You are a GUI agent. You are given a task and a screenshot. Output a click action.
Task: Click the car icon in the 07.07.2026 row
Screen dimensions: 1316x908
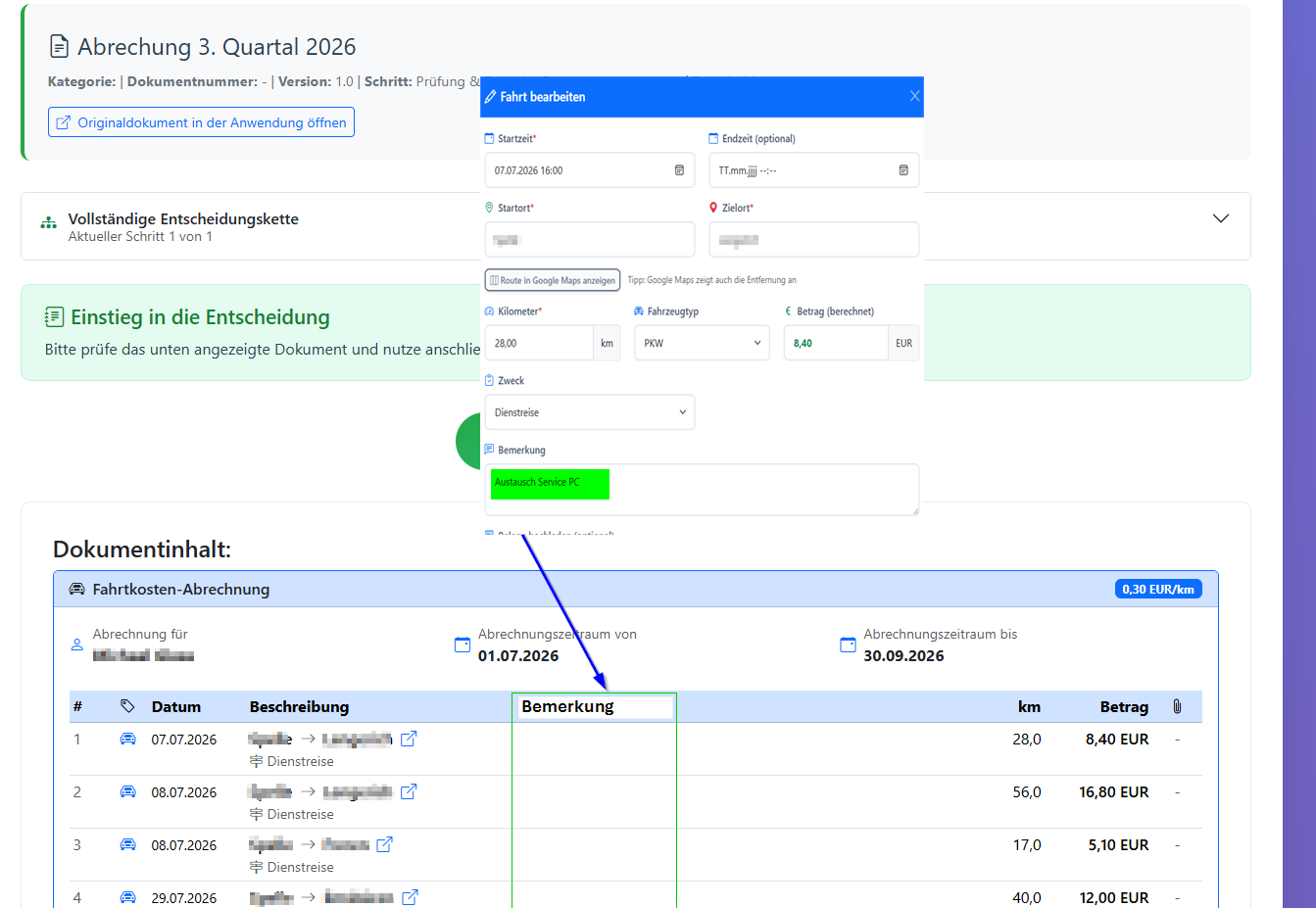pyautogui.click(x=128, y=739)
